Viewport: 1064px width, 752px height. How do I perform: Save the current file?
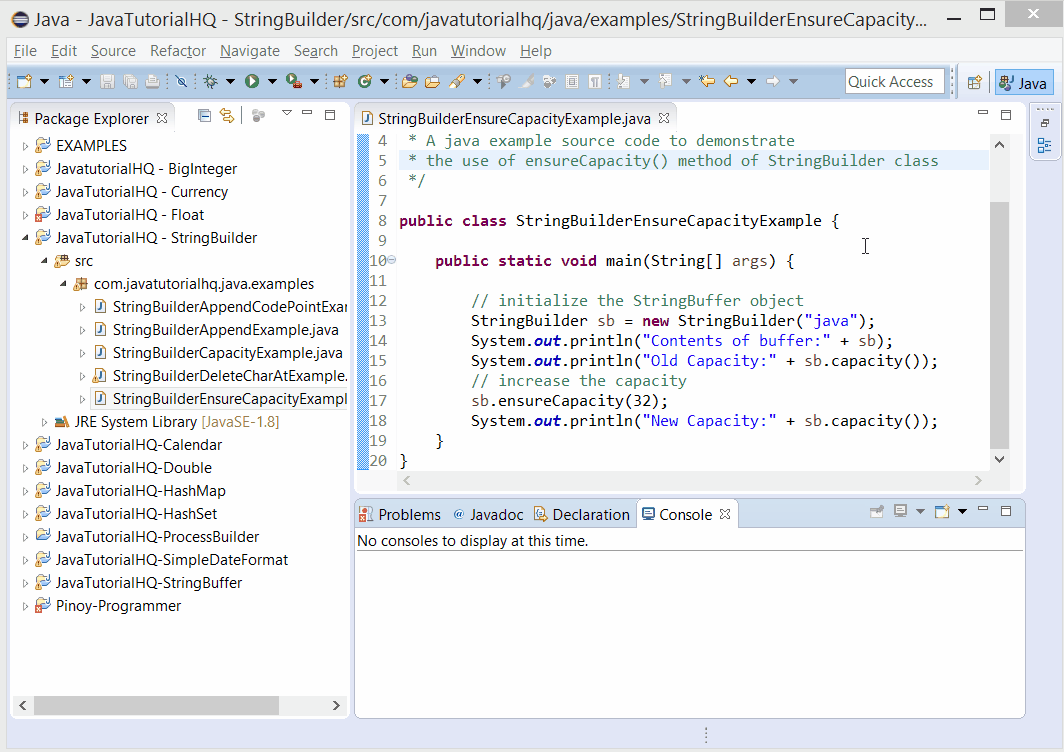point(108,81)
